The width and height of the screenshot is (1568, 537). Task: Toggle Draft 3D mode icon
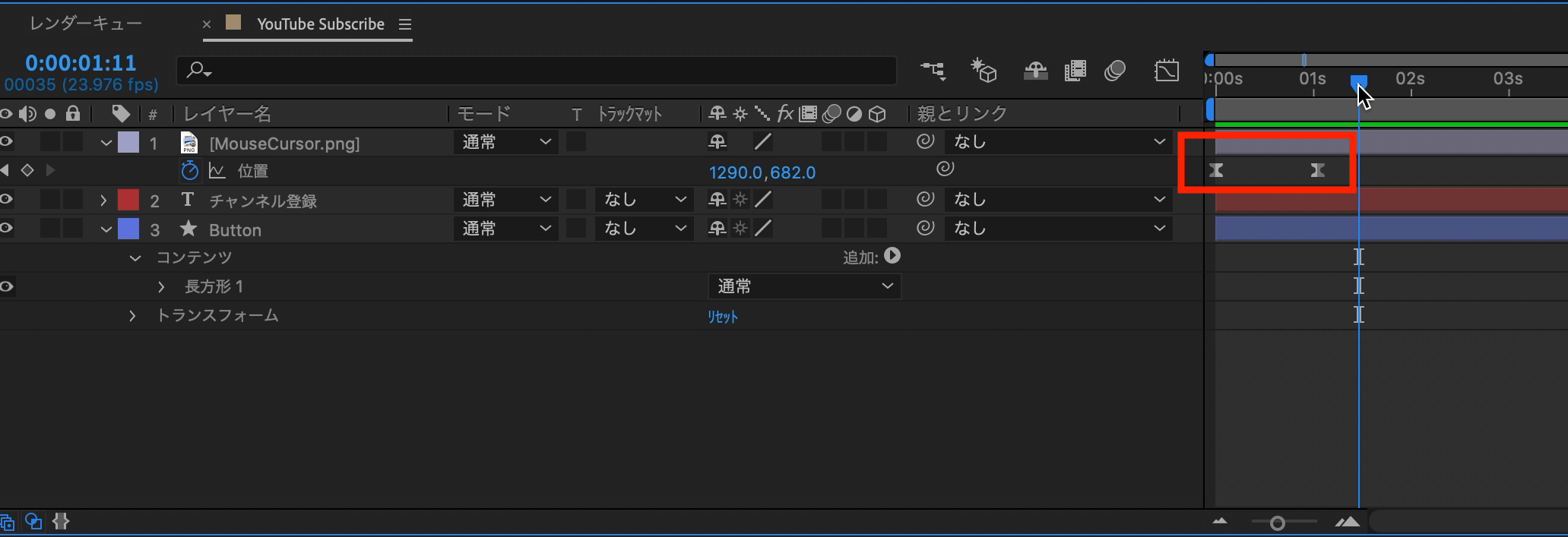[984, 71]
